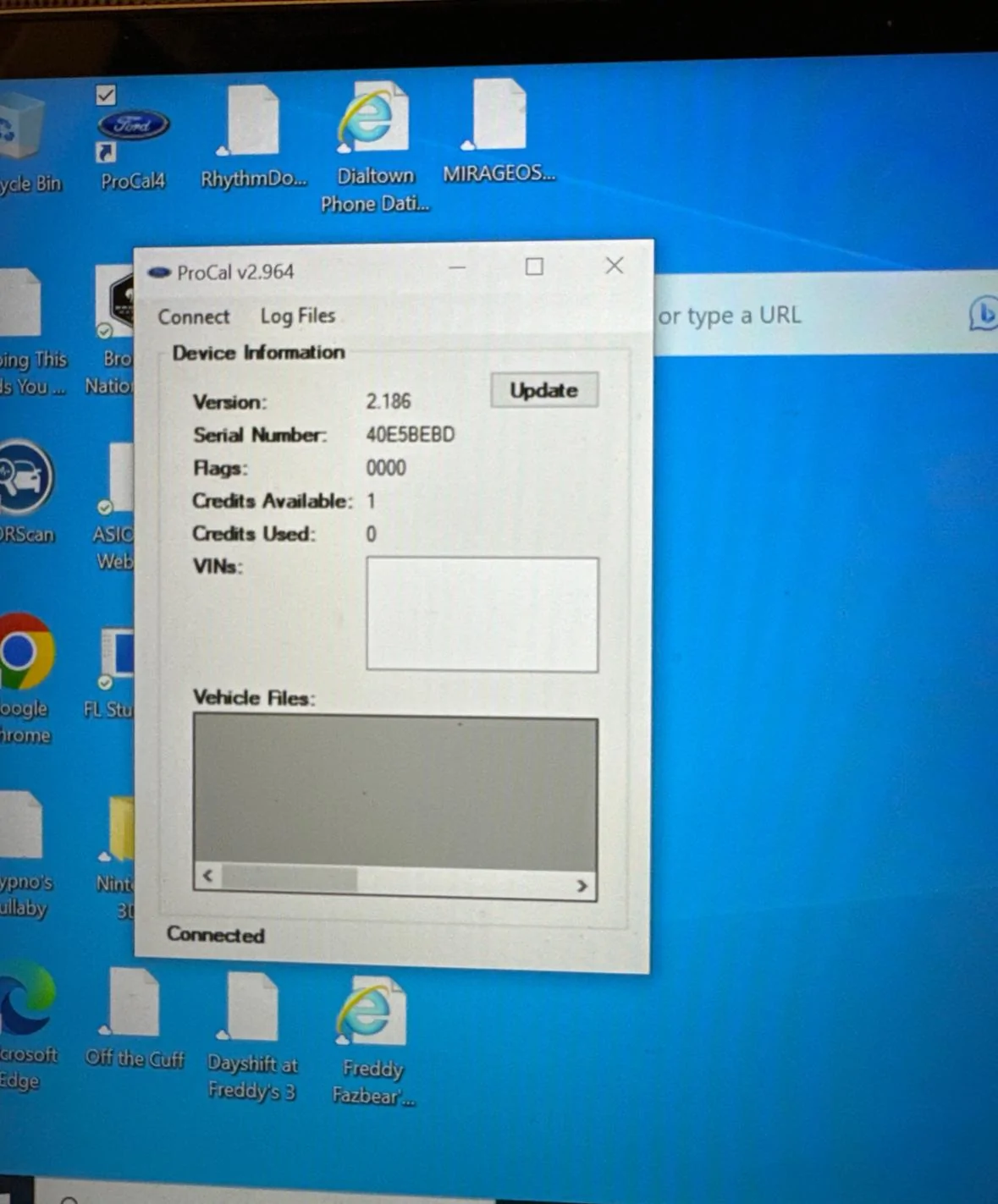Click the serial number value 40E5BEBD
Viewport: 998px width, 1204px height.
pos(411,435)
